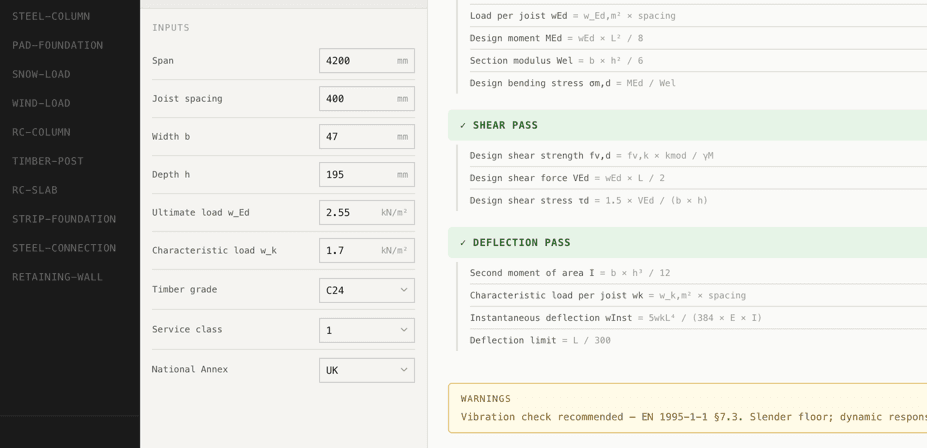Click the Depth h input field

367,174
